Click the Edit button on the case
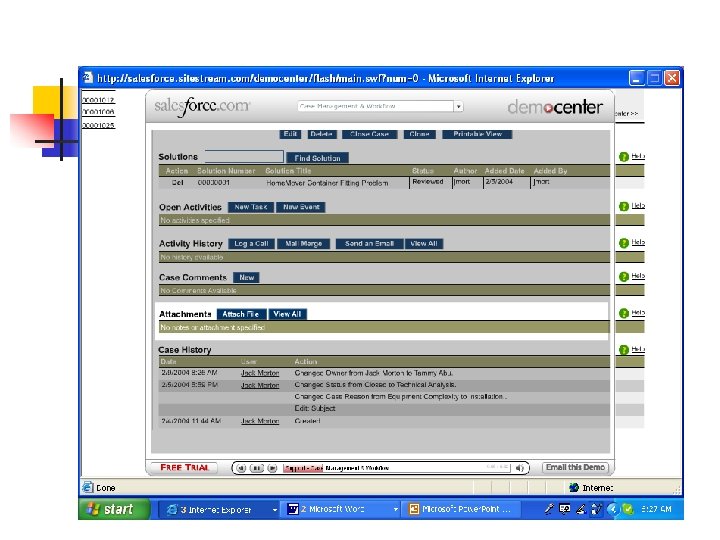Screen dimensions: 720x540 290,134
